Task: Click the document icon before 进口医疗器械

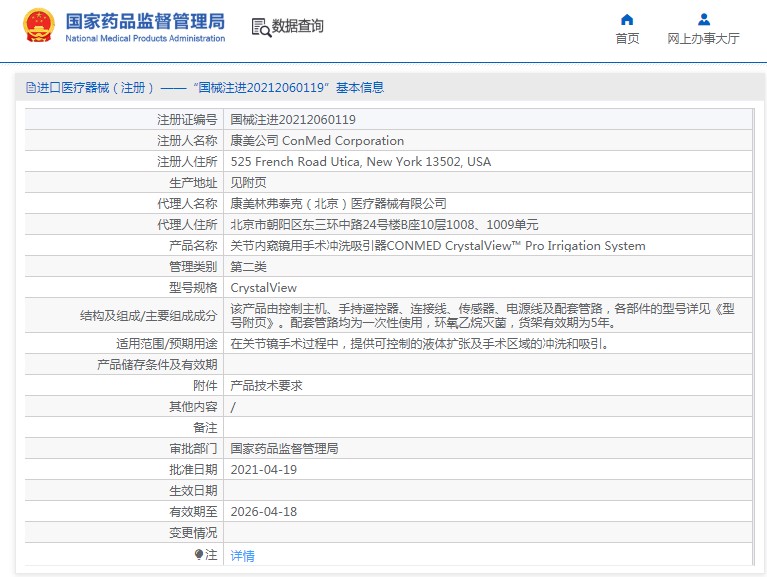Action: [30, 88]
